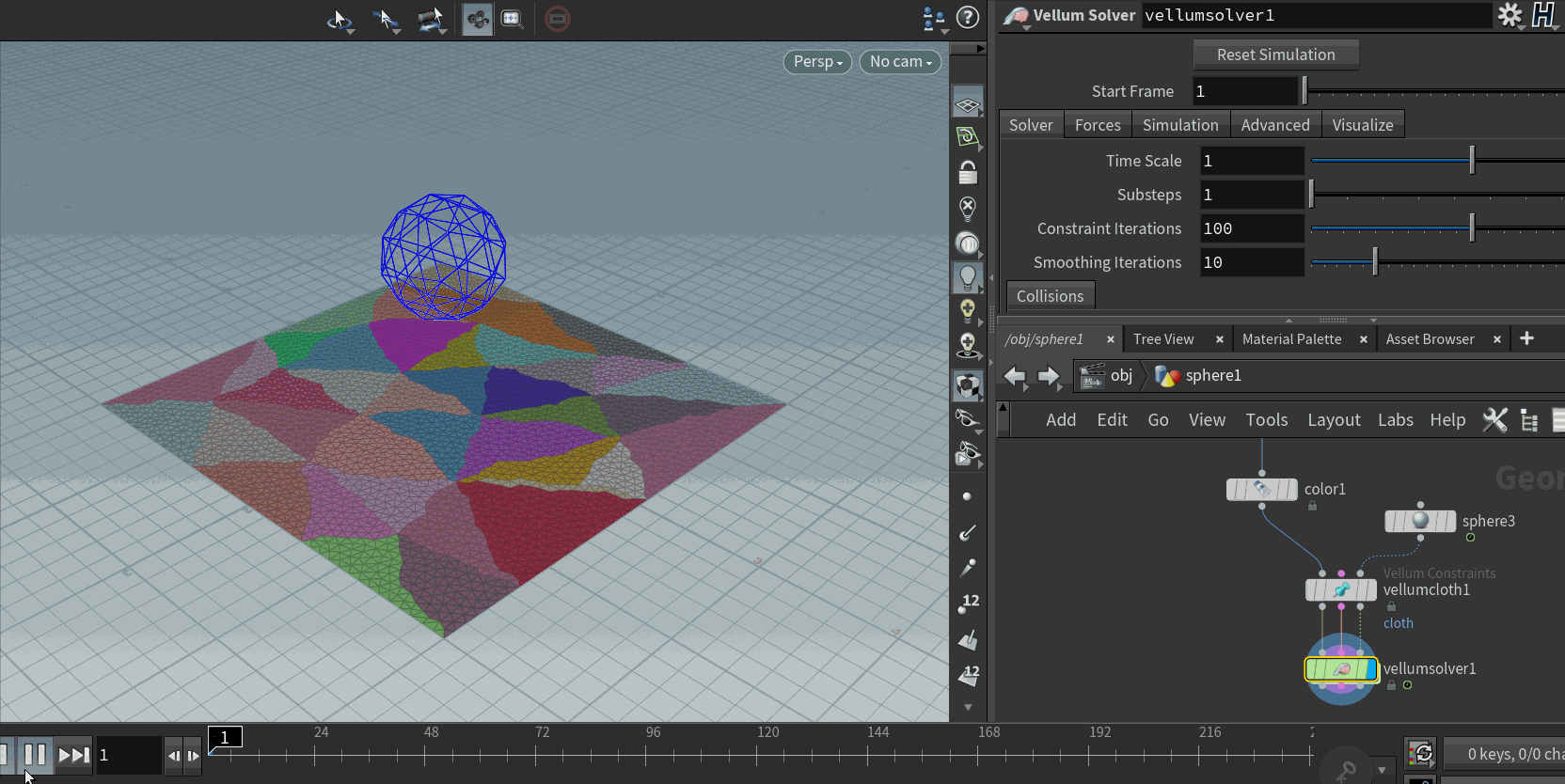
Task: Toggle the Headlight Only round icon
Action: pyautogui.click(x=968, y=243)
